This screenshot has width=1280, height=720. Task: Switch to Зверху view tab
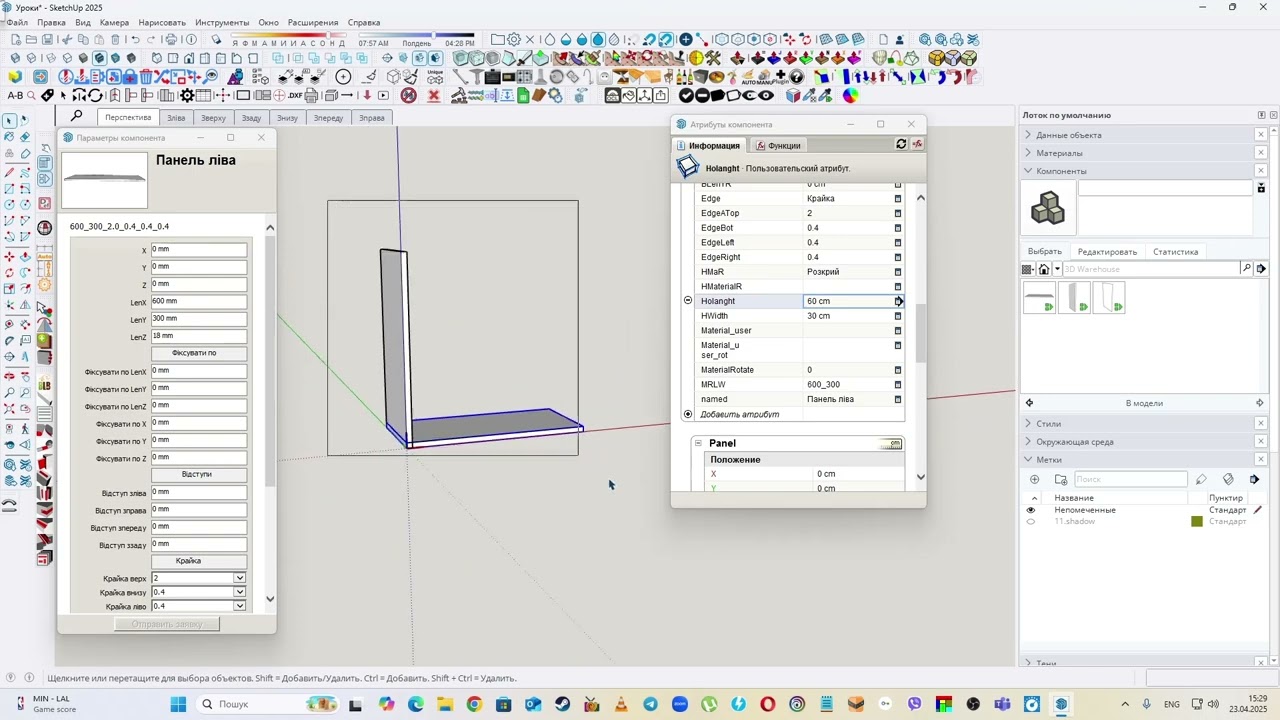(214, 118)
